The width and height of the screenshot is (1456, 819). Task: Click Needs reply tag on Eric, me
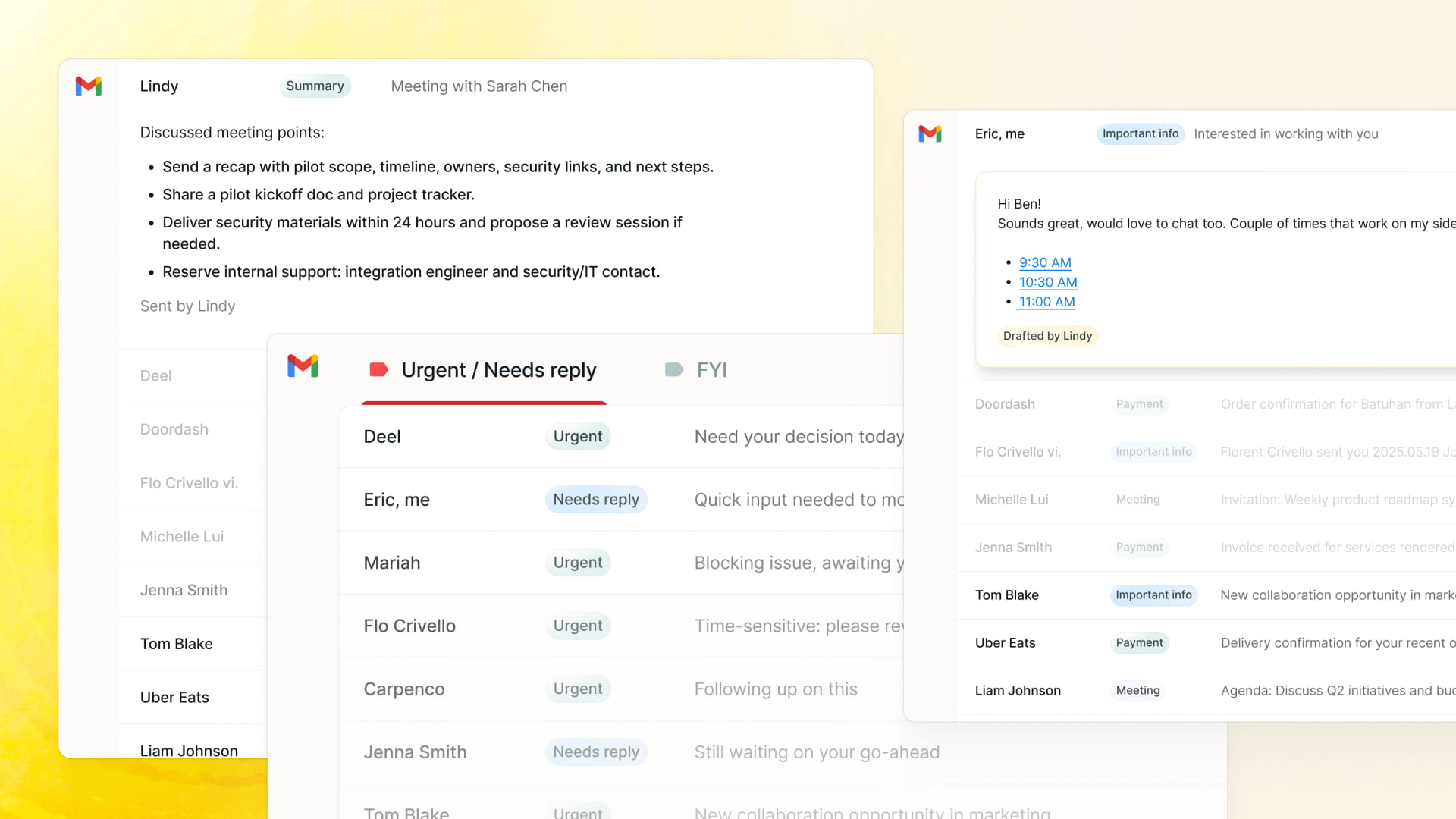tap(596, 500)
